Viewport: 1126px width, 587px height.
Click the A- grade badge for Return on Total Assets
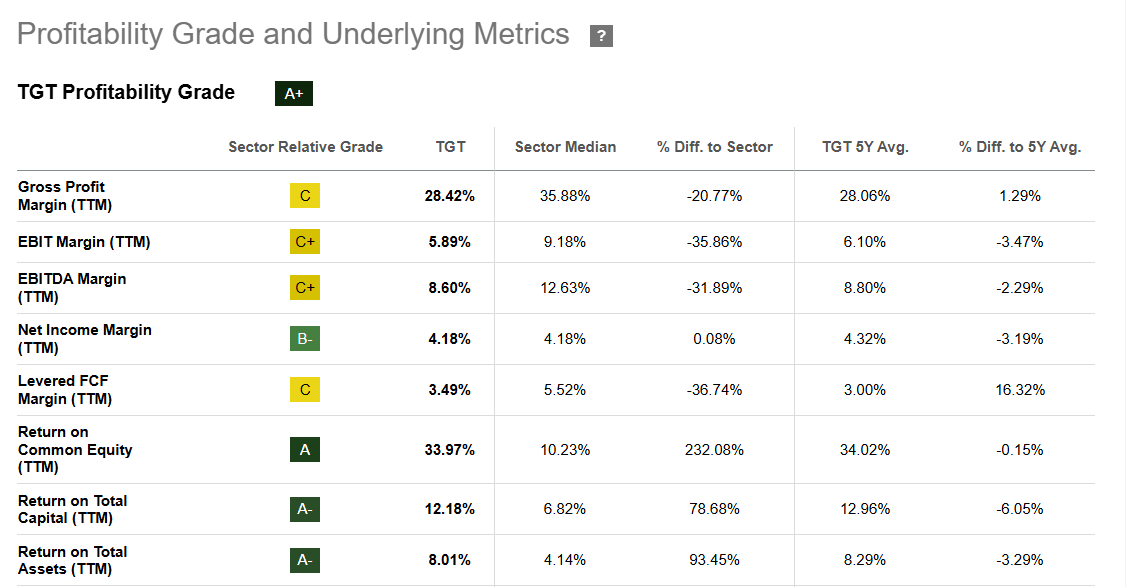[305, 560]
